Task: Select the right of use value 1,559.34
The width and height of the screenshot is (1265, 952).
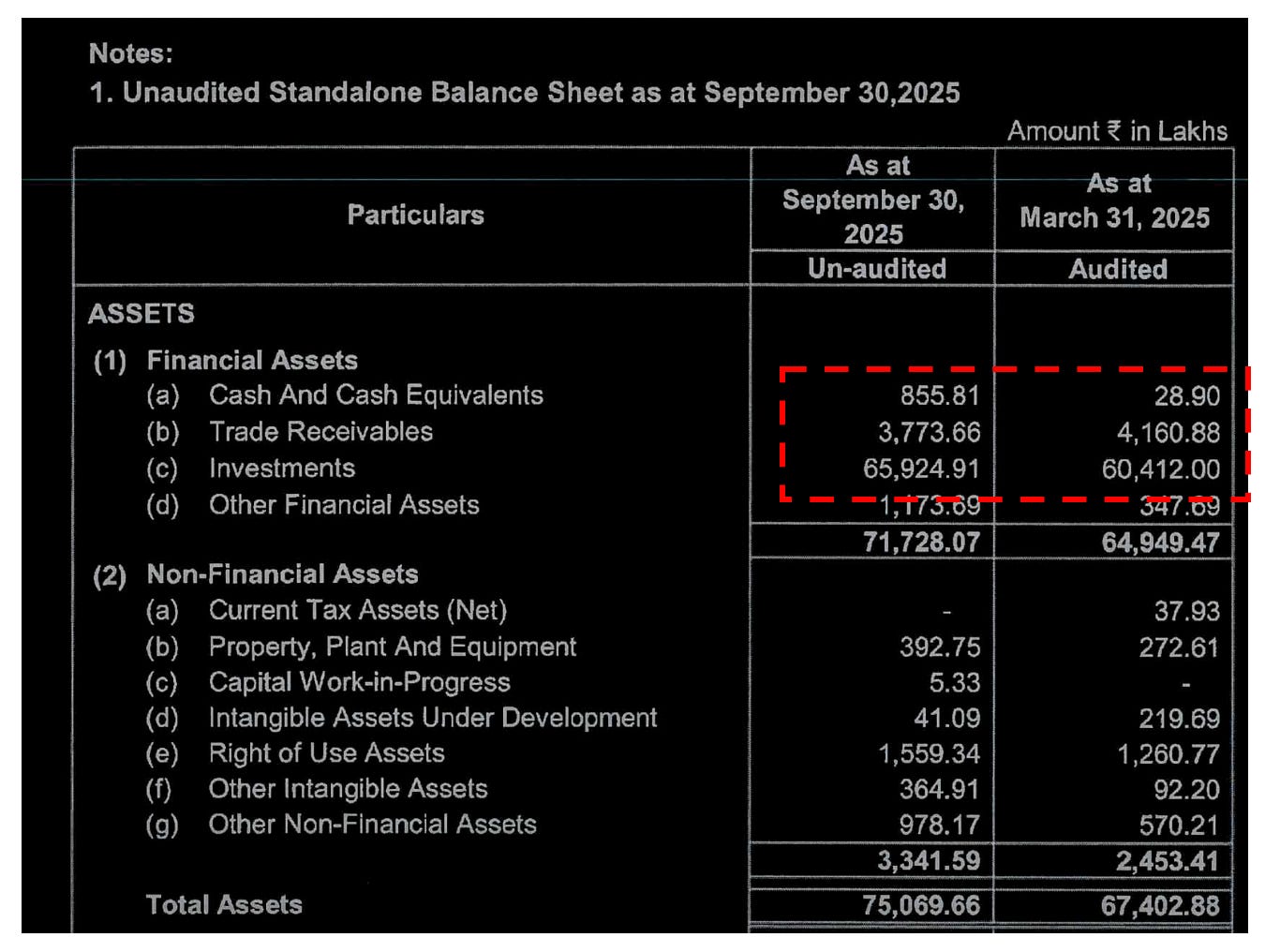Action: (929, 754)
